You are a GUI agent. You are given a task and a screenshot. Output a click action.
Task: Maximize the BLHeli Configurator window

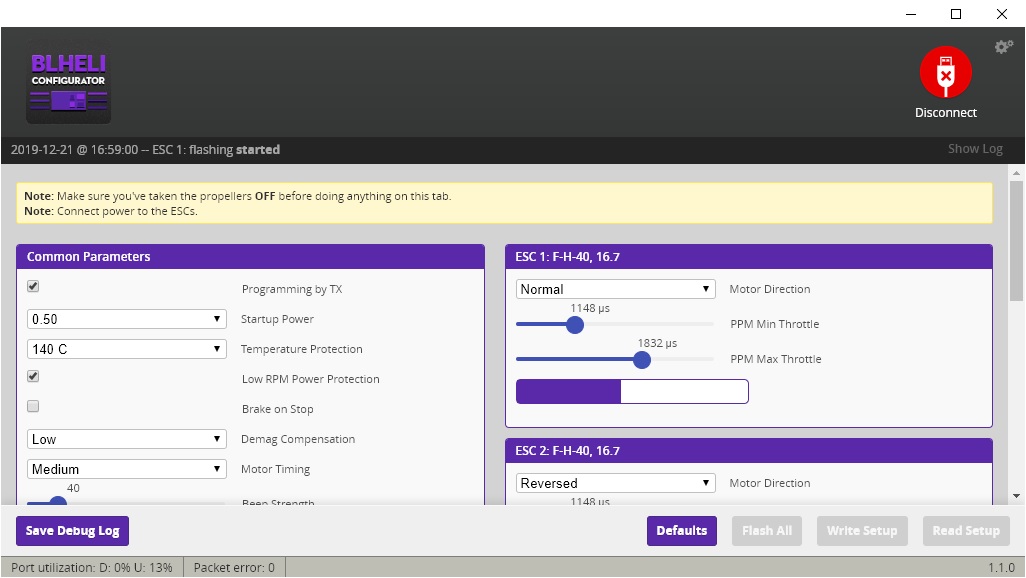tap(956, 14)
